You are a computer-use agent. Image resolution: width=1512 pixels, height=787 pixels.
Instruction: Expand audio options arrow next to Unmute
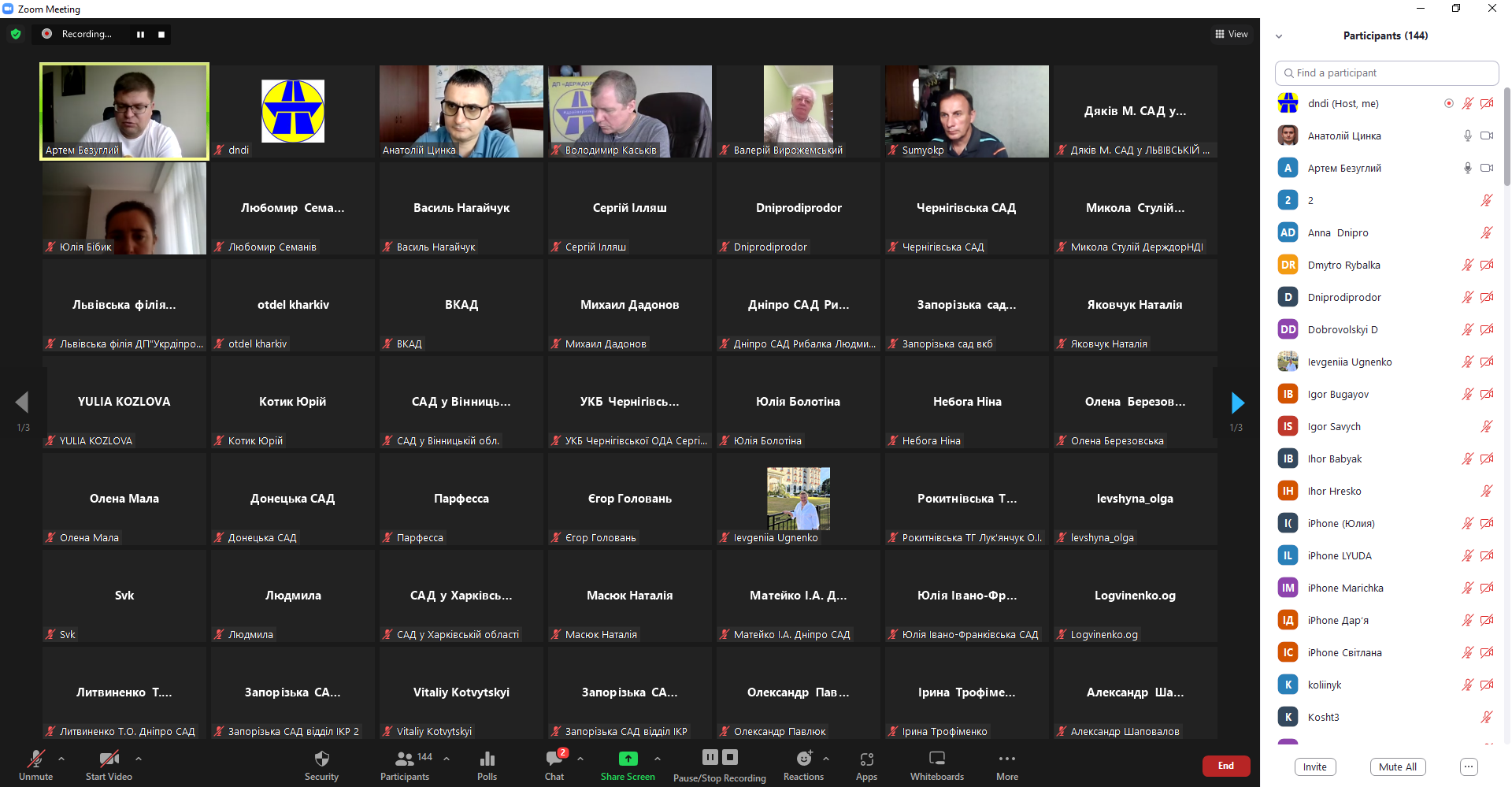(x=61, y=759)
